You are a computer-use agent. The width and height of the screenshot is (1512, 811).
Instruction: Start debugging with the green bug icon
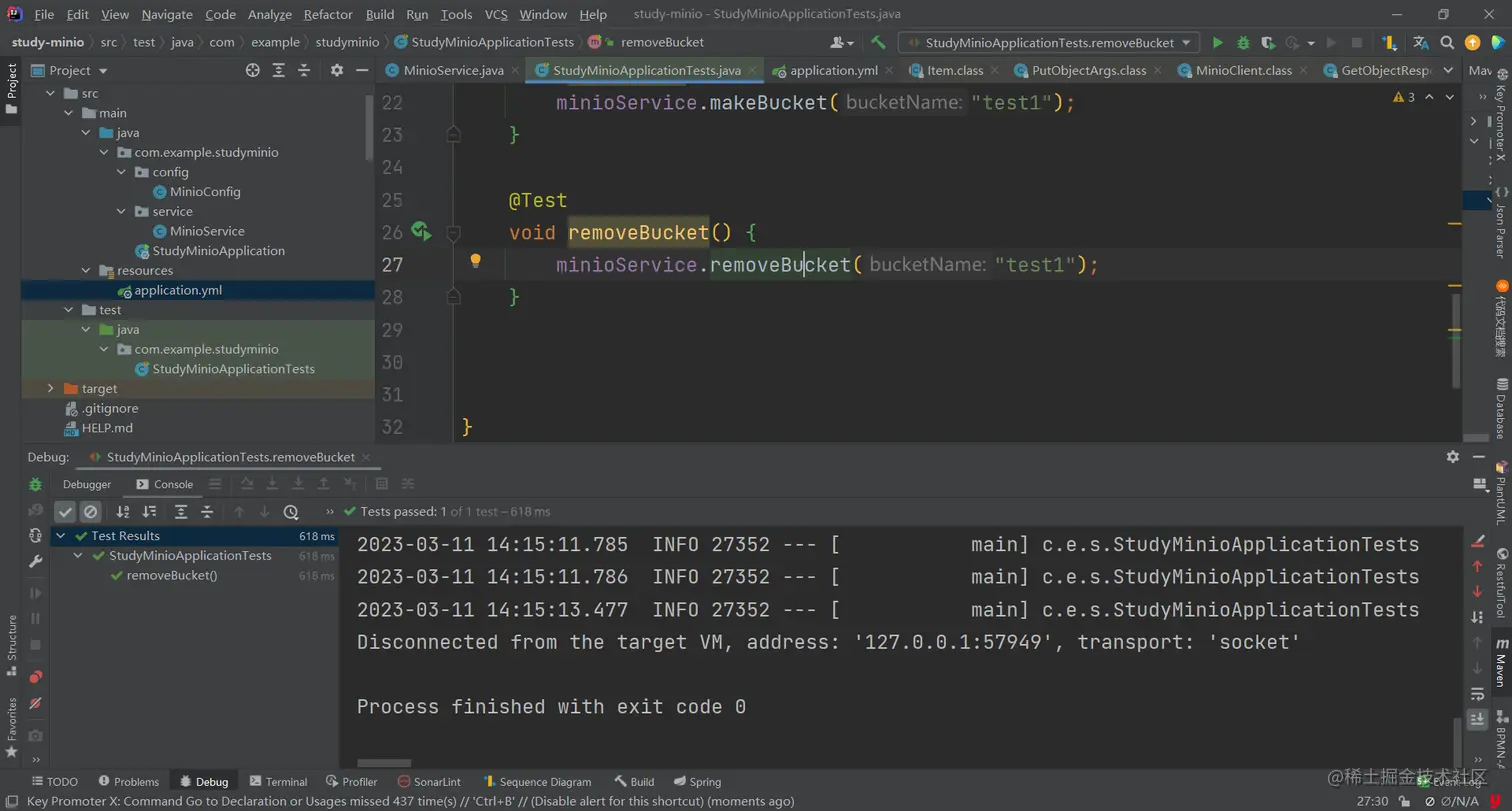[x=1243, y=43]
